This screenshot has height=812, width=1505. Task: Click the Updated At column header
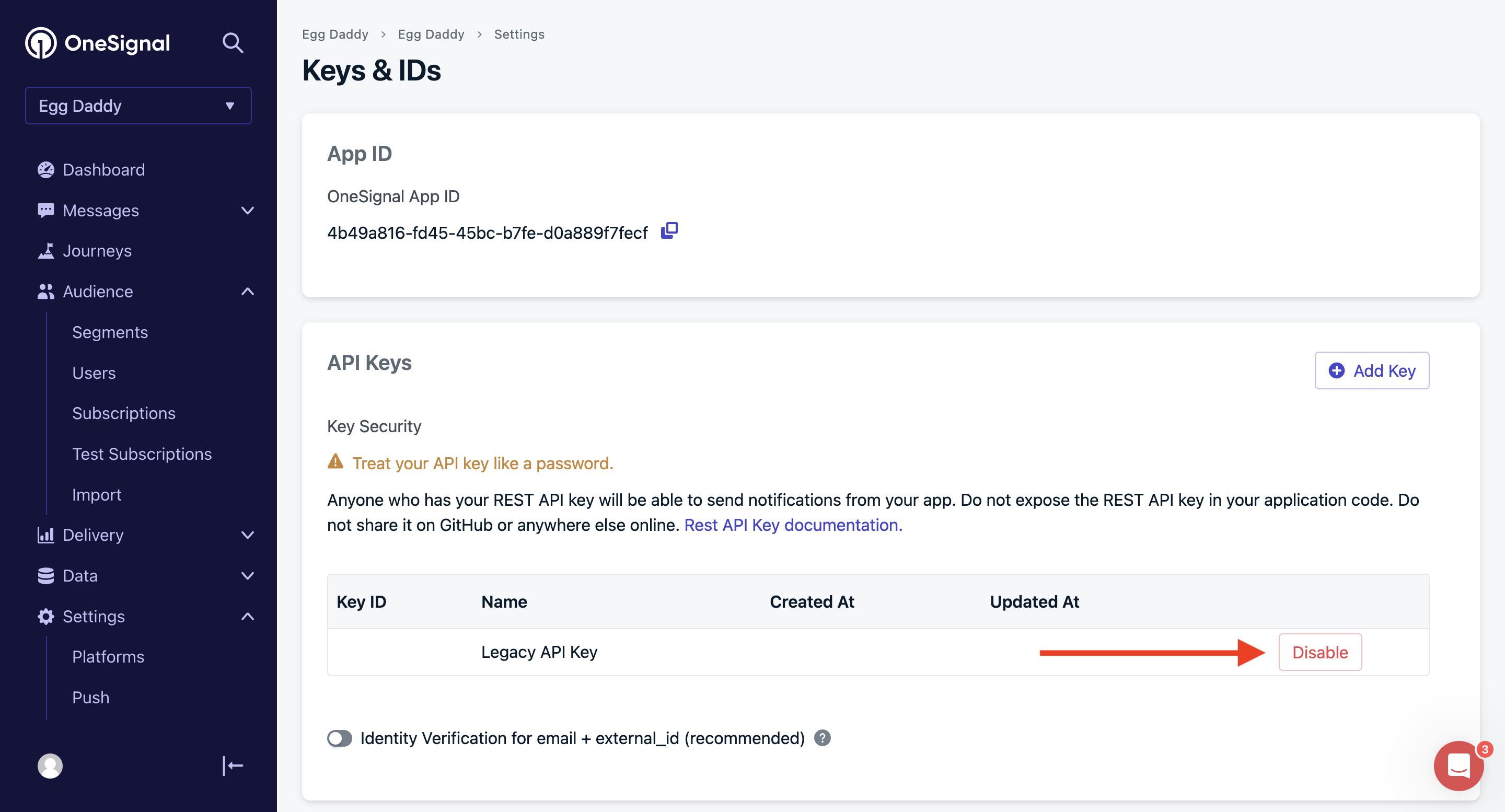pyautogui.click(x=1035, y=602)
